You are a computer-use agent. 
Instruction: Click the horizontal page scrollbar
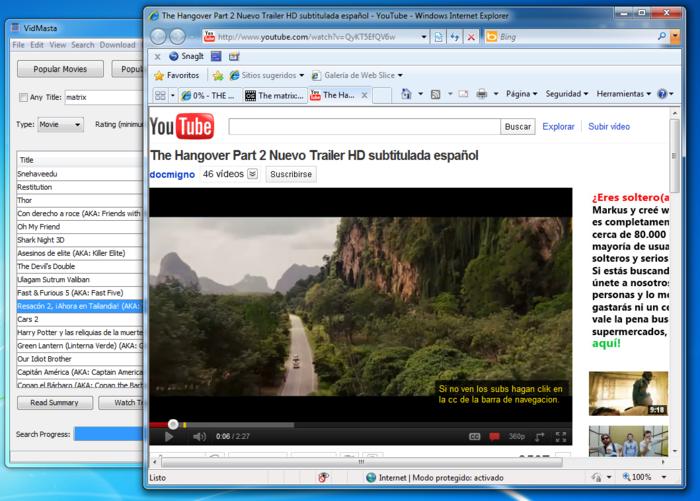click(361, 462)
